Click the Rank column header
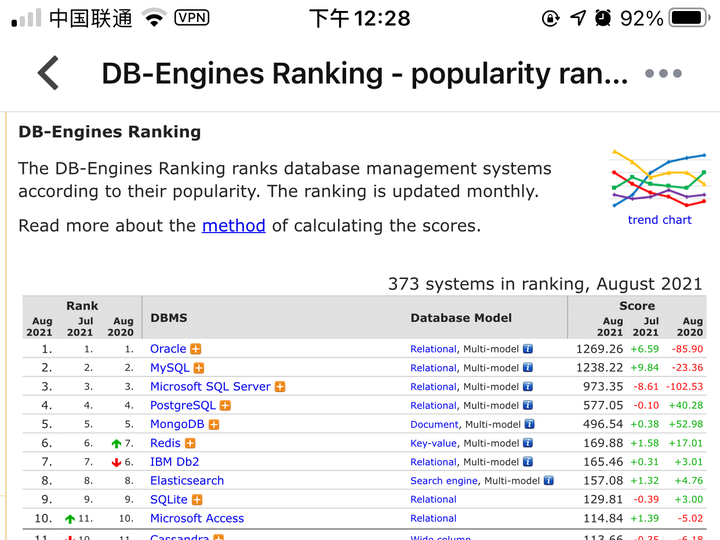This screenshot has width=720, height=540. (x=82, y=306)
